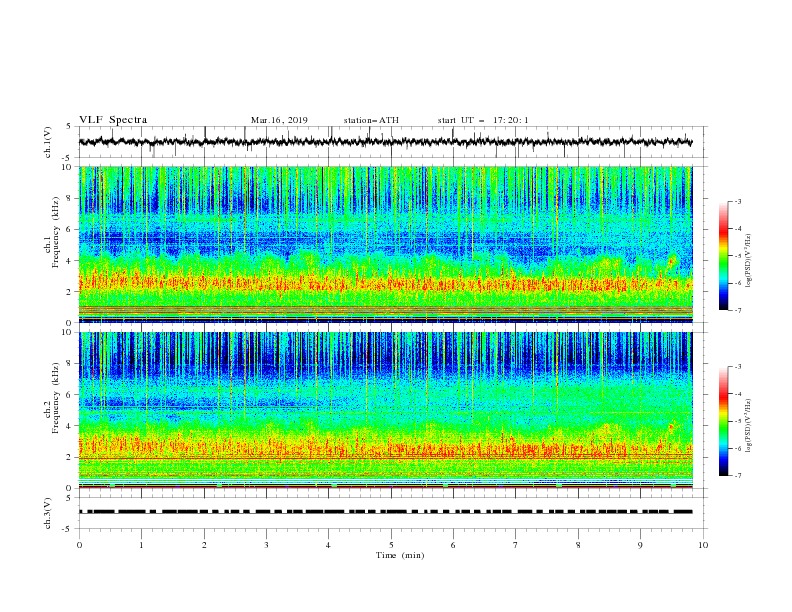Click the ch.2 "Frequency (kHz)" axis label
This screenshot has height=612, width=792.
pos(56,396)
